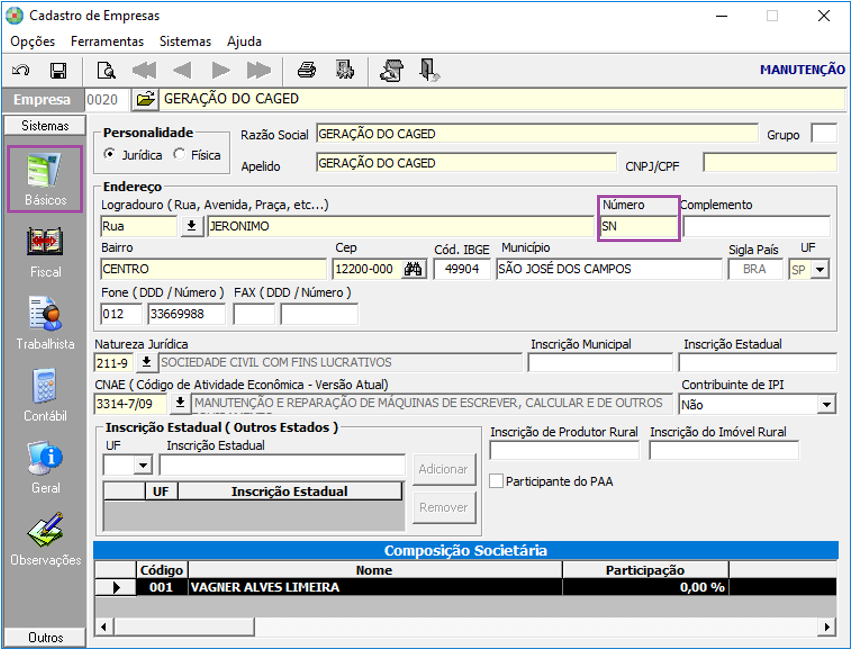Click the Complemento input field
The image size is (851, 651).
coord(757,226)
